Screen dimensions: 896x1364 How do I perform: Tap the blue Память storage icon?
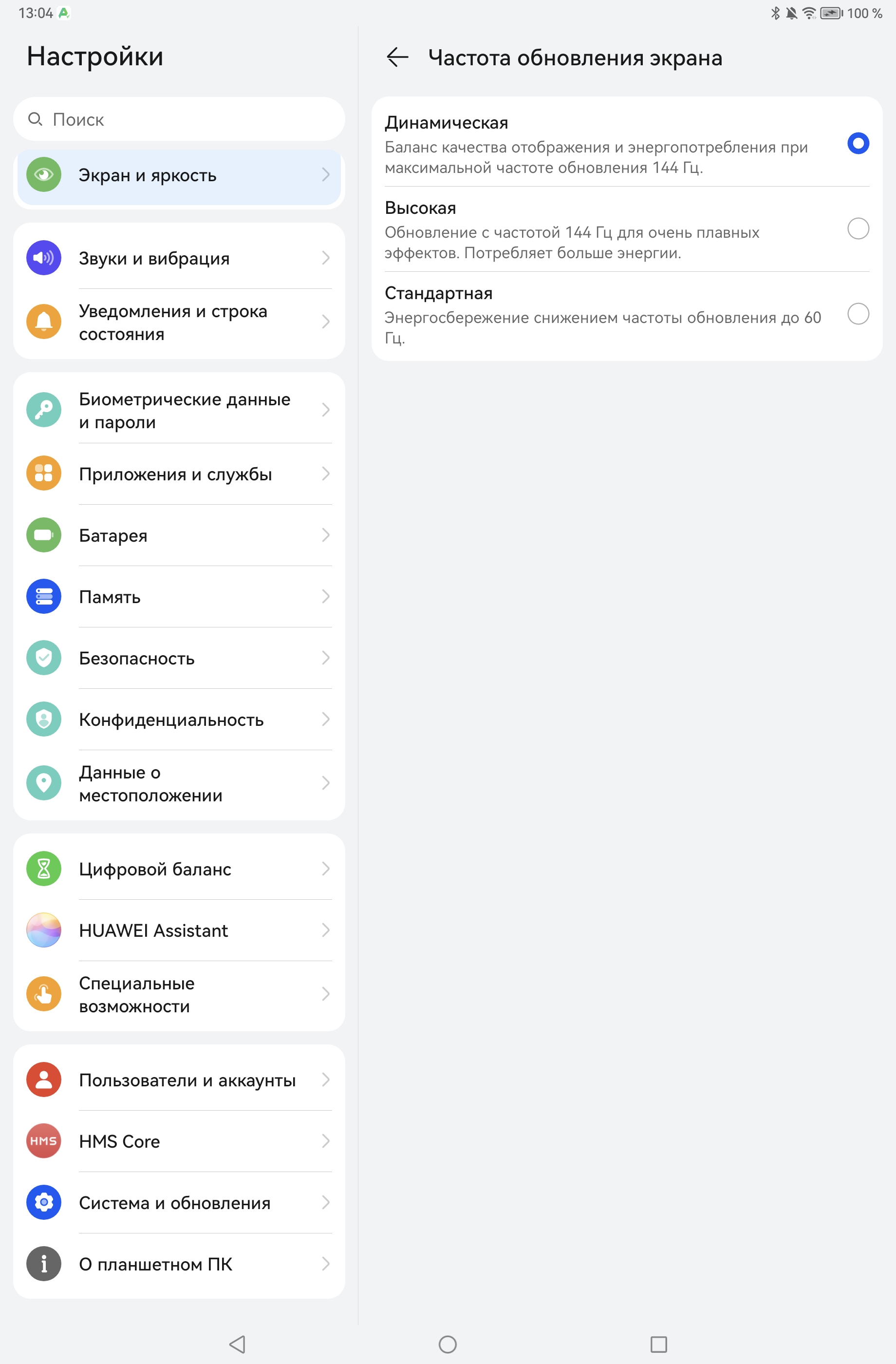[x=43, y=597]
